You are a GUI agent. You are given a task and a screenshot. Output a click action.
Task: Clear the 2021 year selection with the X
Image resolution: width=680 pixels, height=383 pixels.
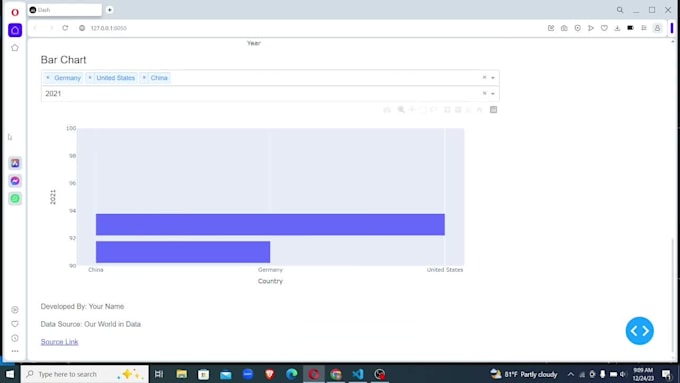(x=484, y=93)
